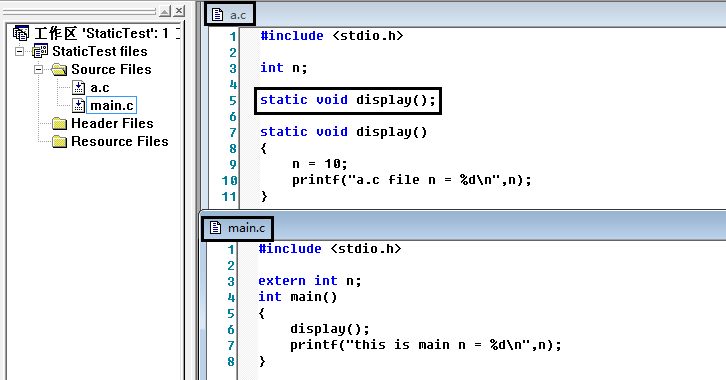726x380 pixels.
Task: Click the 'display();' call in main.c
Action: click(x=330, y=329)
